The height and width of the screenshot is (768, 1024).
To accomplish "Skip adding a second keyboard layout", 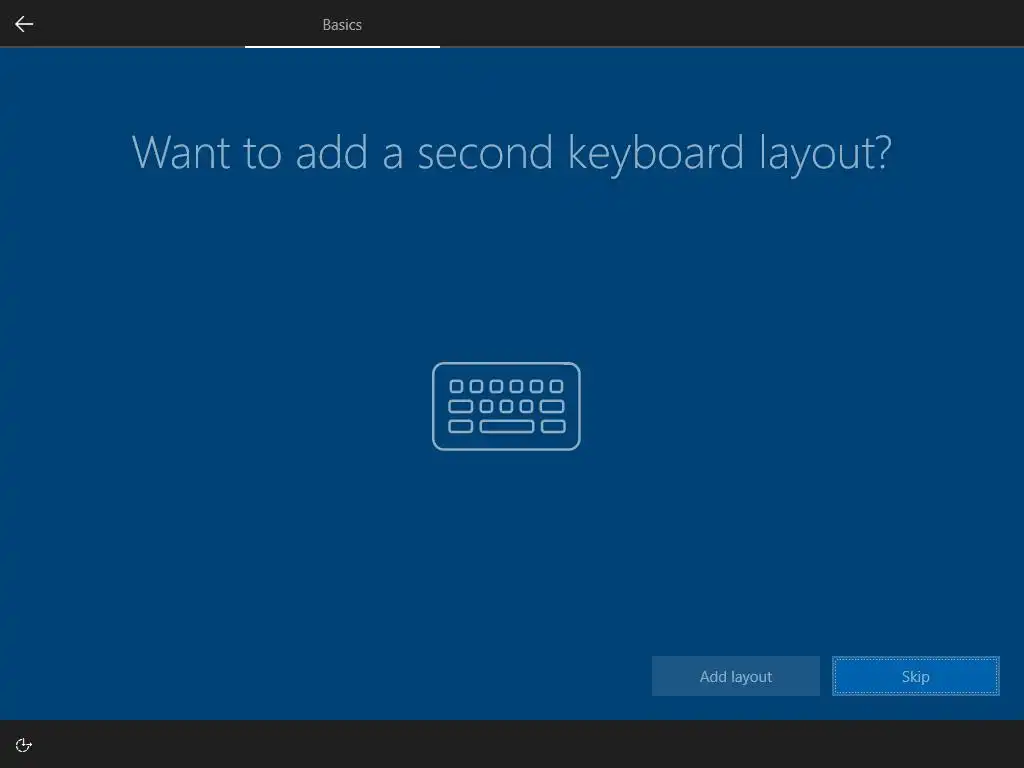I will [x=916, y=676].
